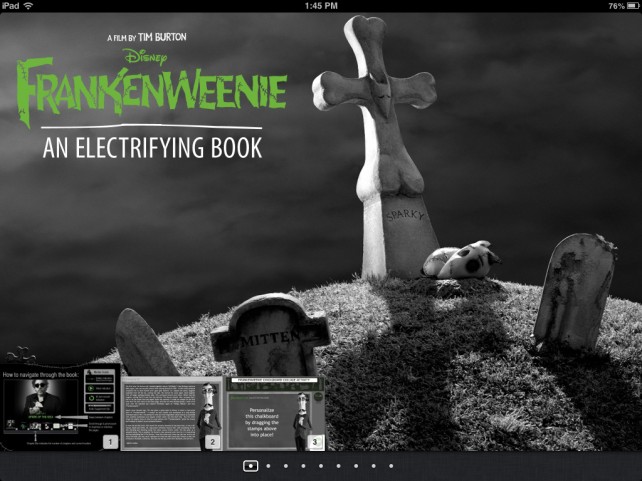The height and width of the screenshot is (481, 642).
Task: Tap the seventh chapter dot
Action: pos(356,466)
